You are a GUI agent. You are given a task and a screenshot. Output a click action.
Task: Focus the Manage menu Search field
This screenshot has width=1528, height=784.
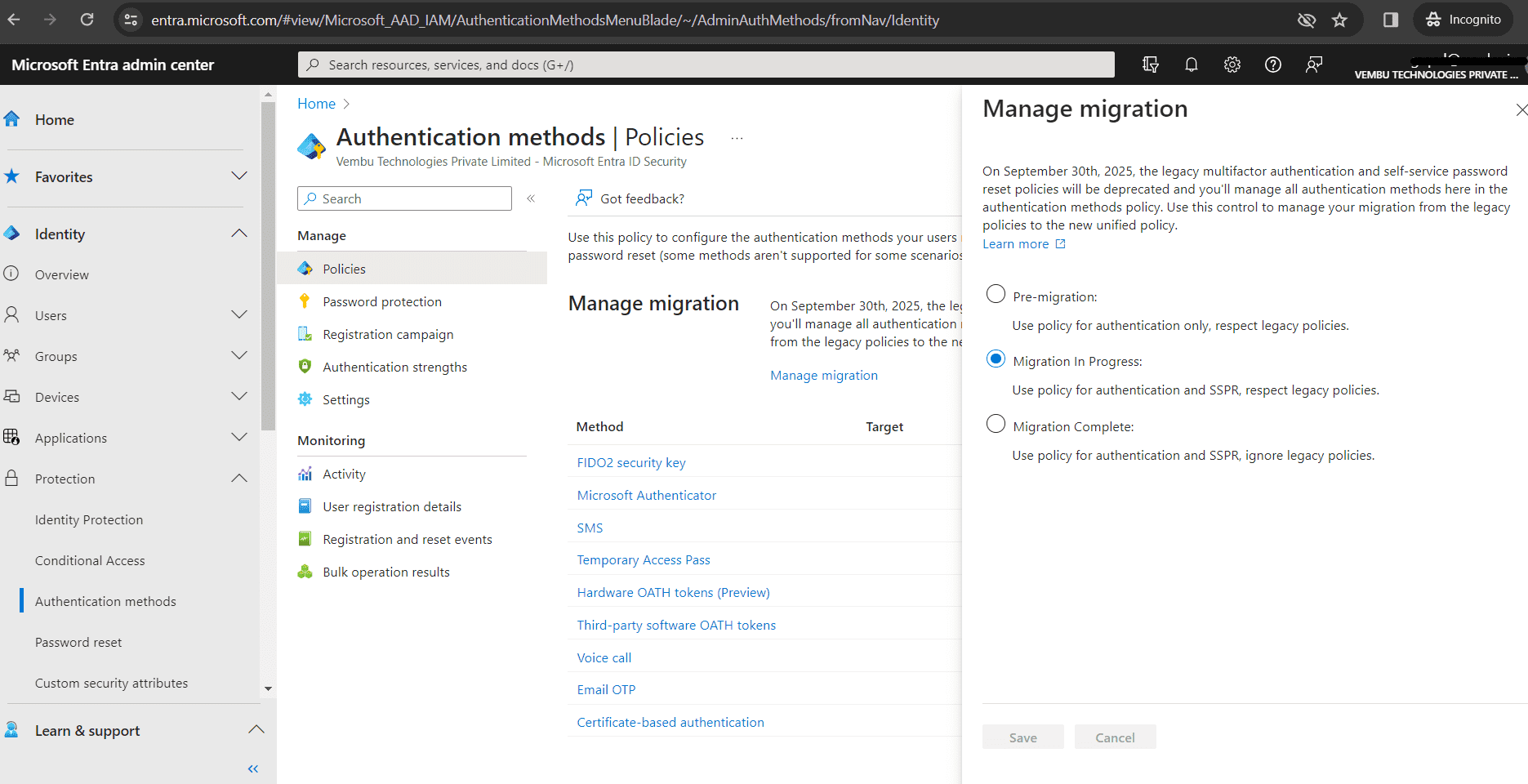404,198
